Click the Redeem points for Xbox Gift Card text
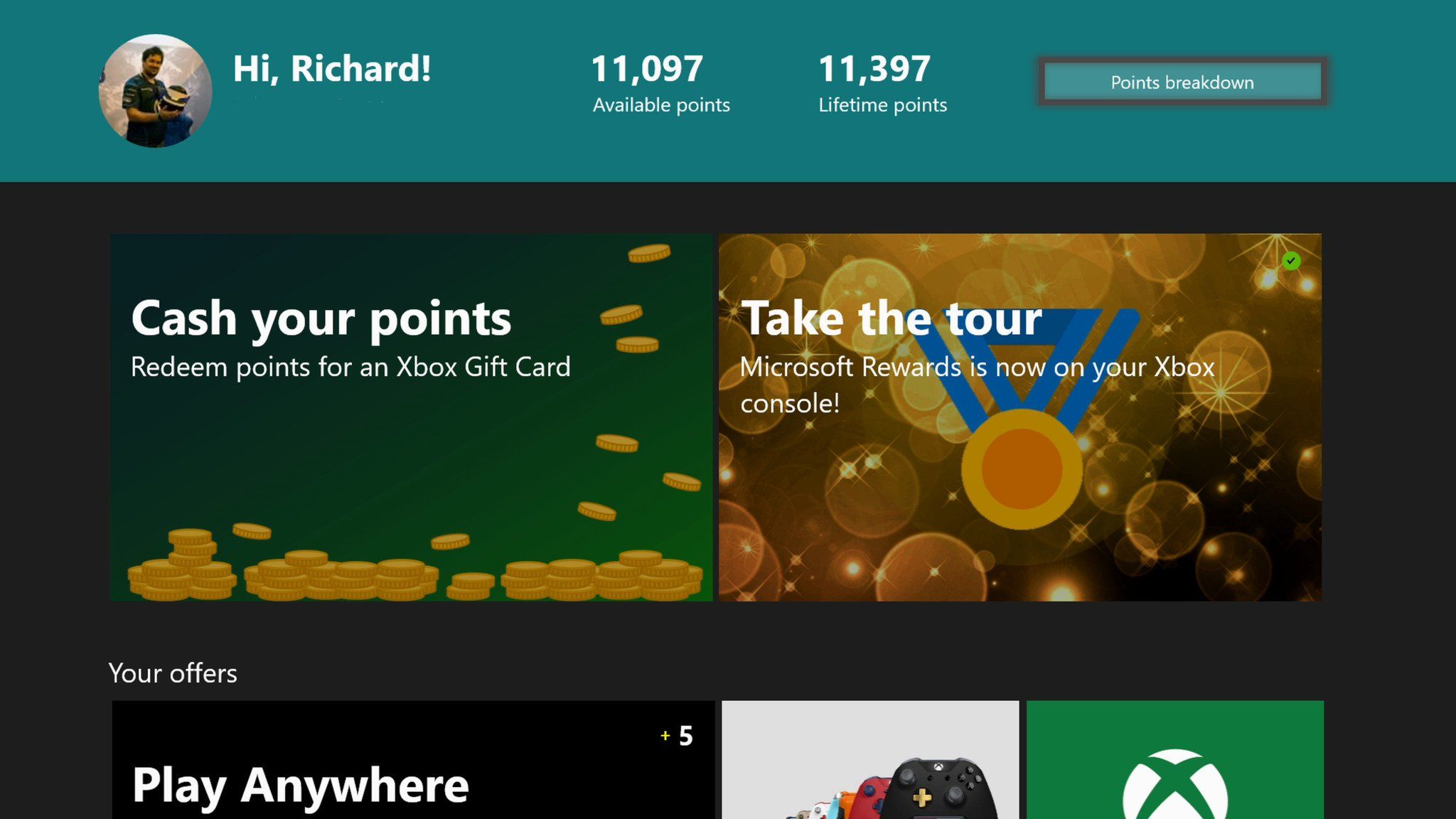 pos(350,367)
